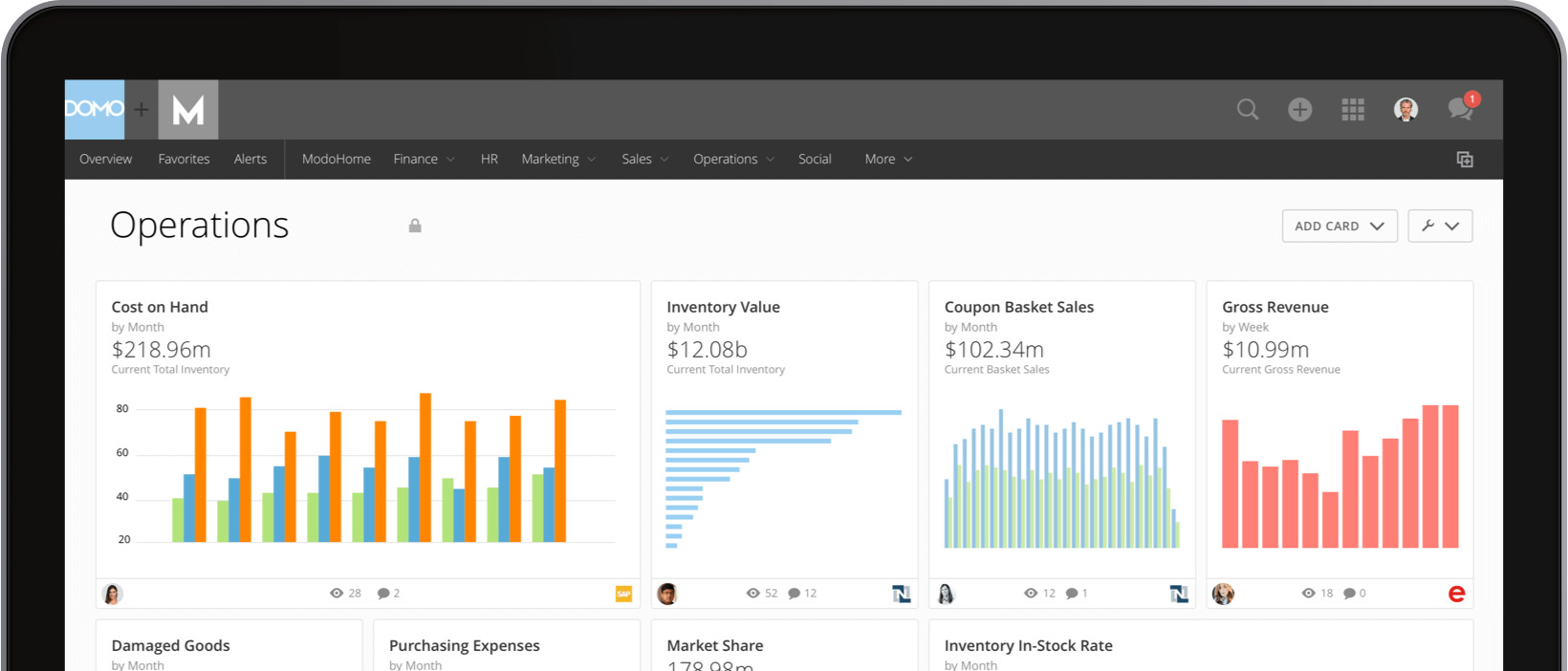1568x671 pixels.
Task: Open the user profile avatar in the header
Action: (x=1405, y=109)
